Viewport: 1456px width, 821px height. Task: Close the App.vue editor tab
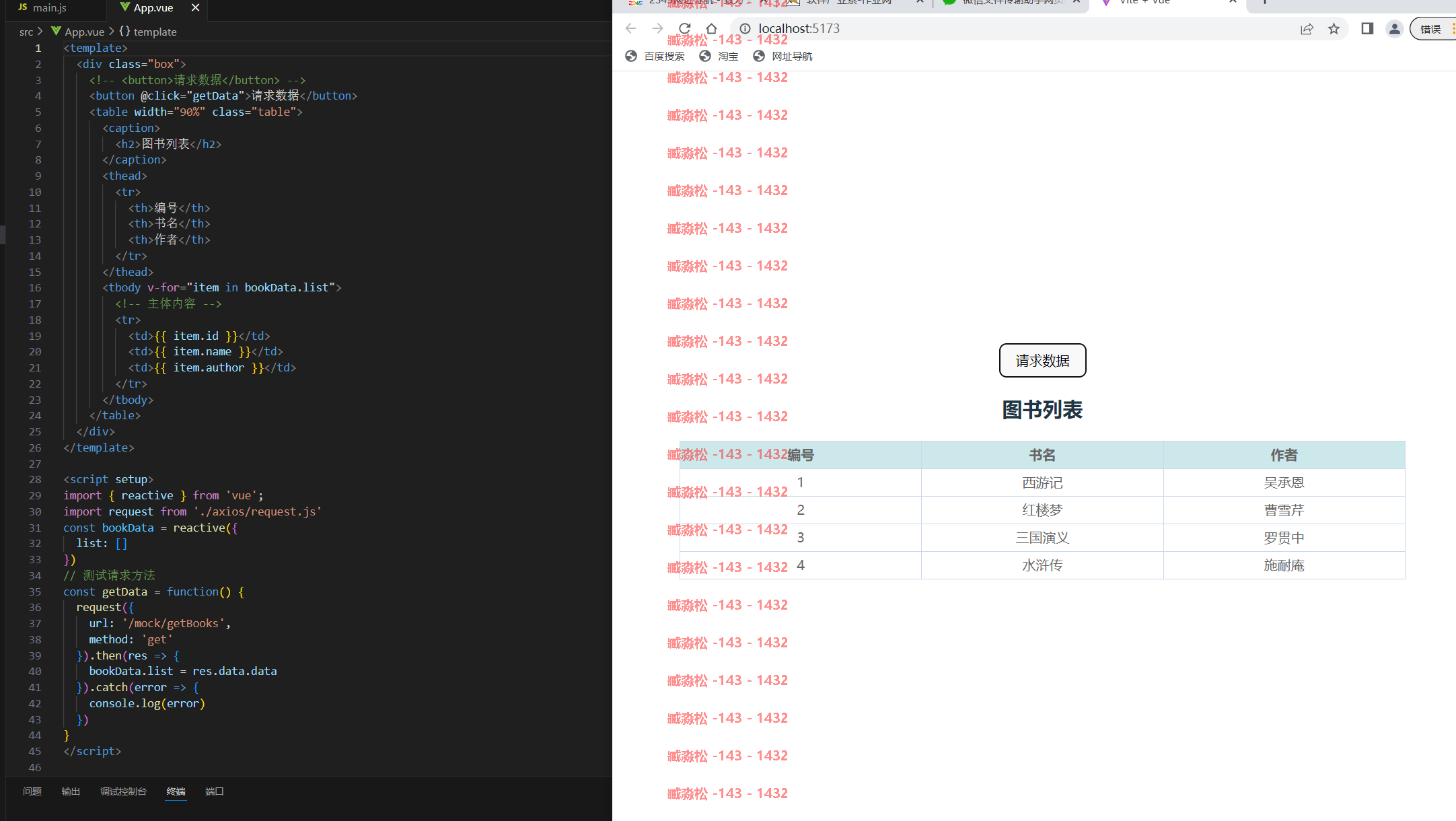pos(195,7)
